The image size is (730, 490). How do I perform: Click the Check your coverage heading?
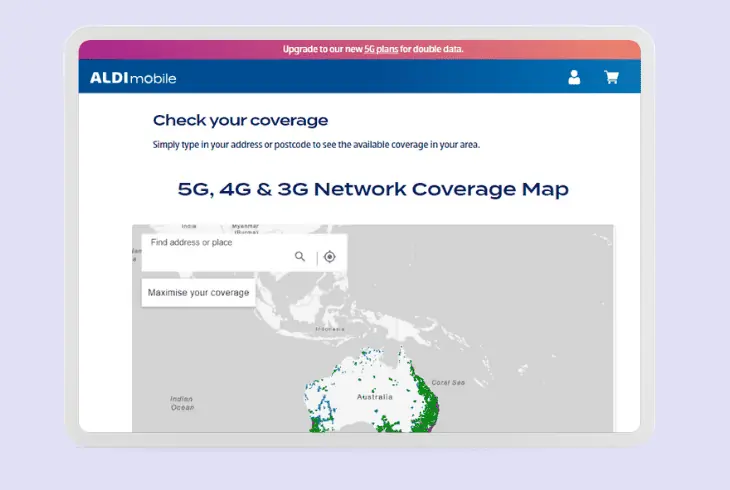click(x=240, y=120)
